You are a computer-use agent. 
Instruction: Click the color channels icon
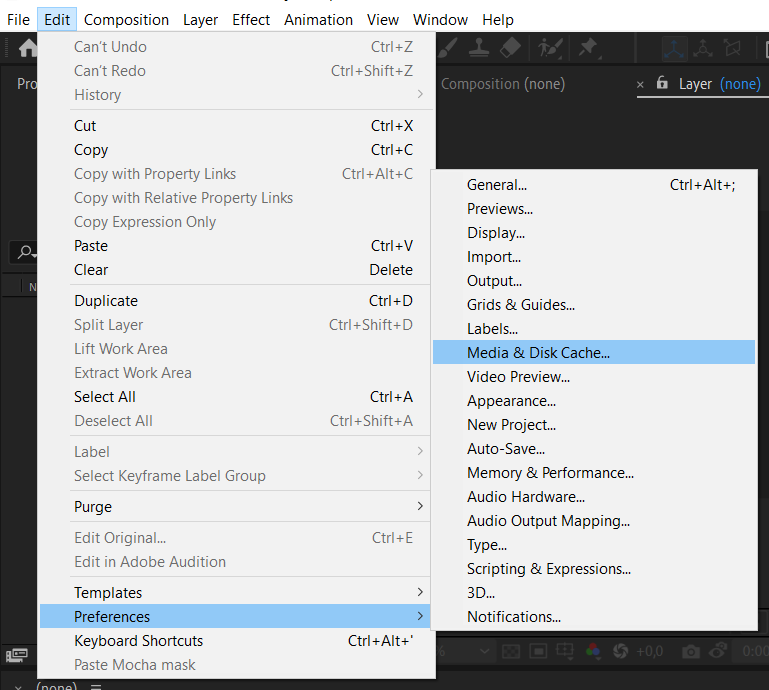pos(593,651)
